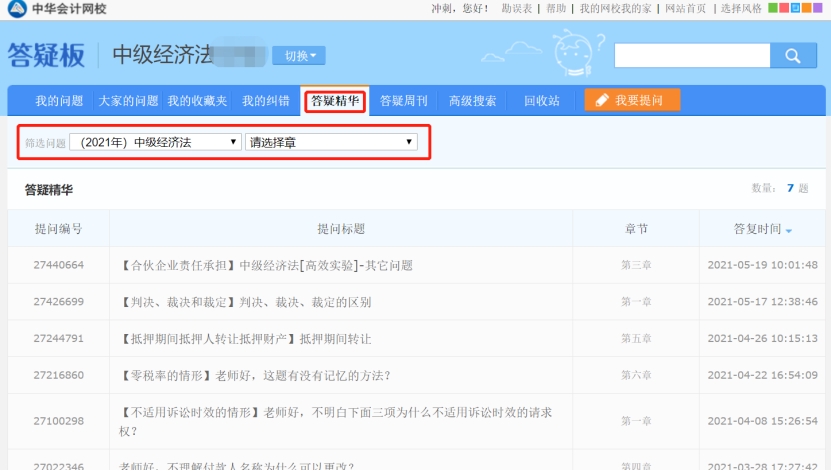Open the 零税率的情形 question link

(255, 376)
